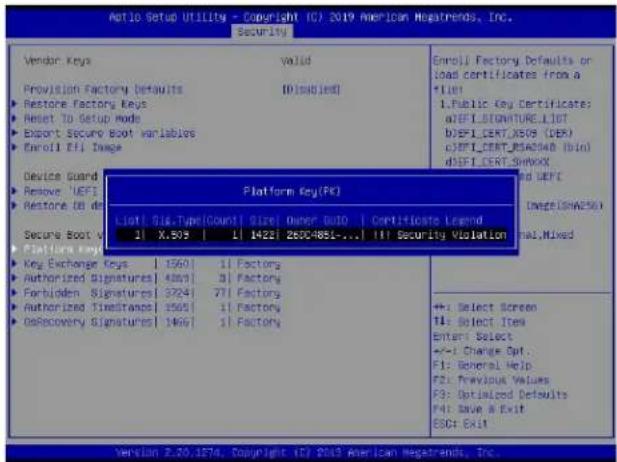Open Authorized TimeStamps entry
The width and height of the screenshot is (617, 462).
coord(88,307)
